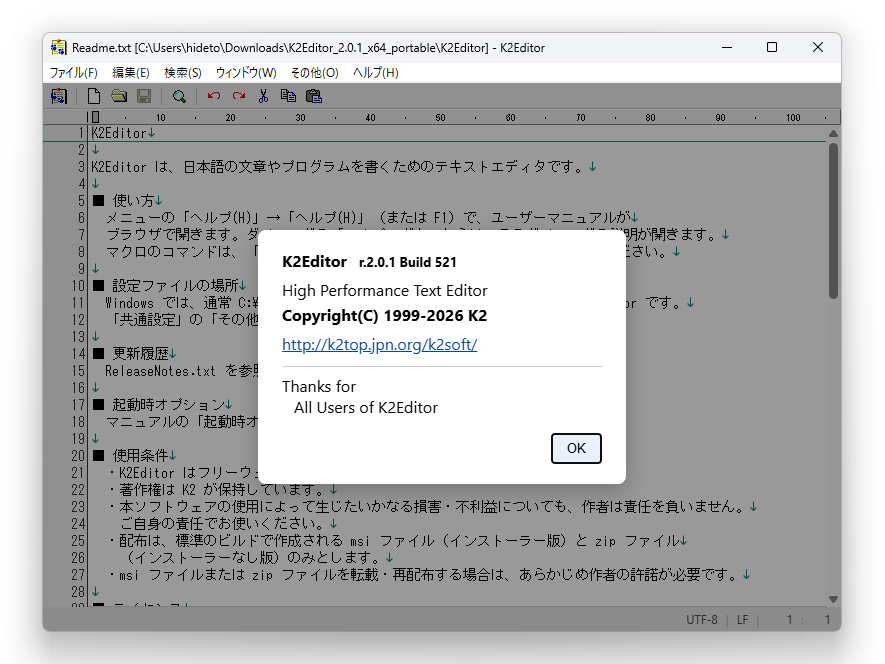Click 'ReleaseNotes.txt' text on line 15
Image resolution: width=885 pixels, height=664 pixels.
(x=161, y=371)
